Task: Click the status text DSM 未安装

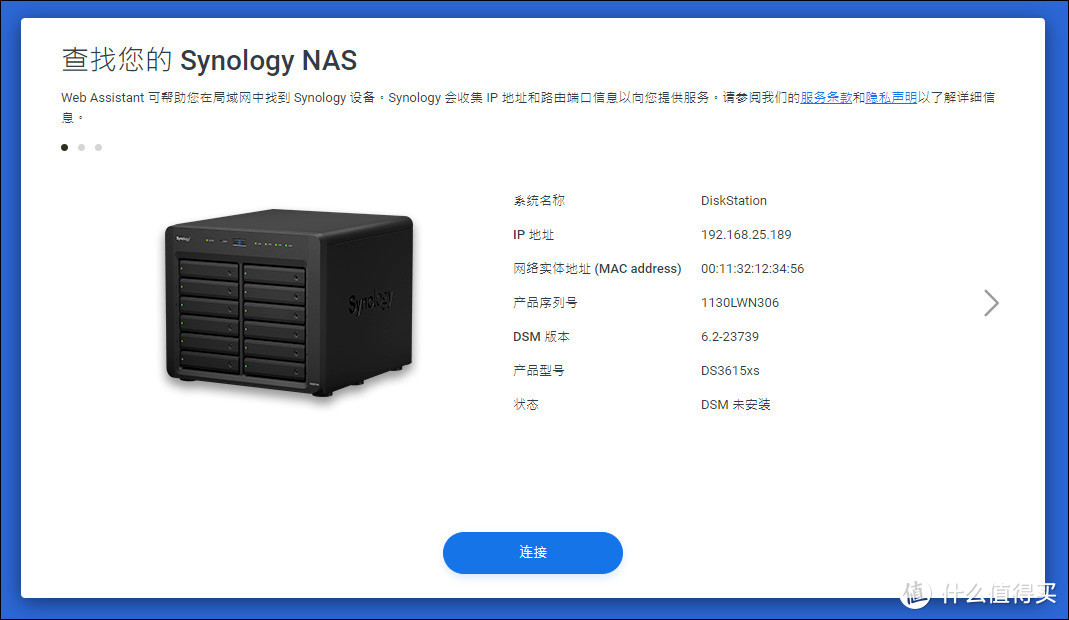Action: [736, 405]
